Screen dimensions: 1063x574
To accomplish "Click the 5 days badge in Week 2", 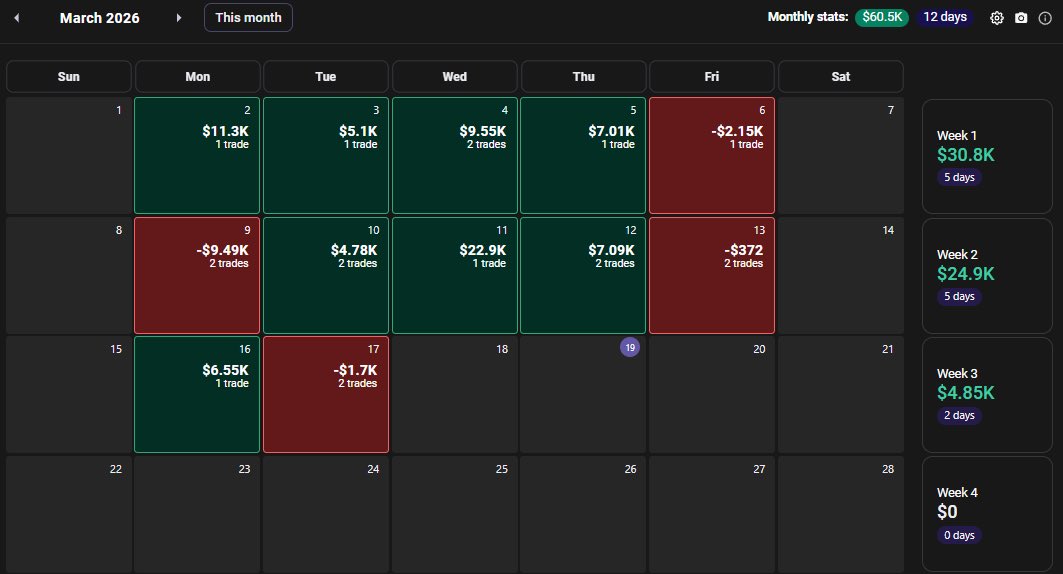I will (x=959, y=297).
